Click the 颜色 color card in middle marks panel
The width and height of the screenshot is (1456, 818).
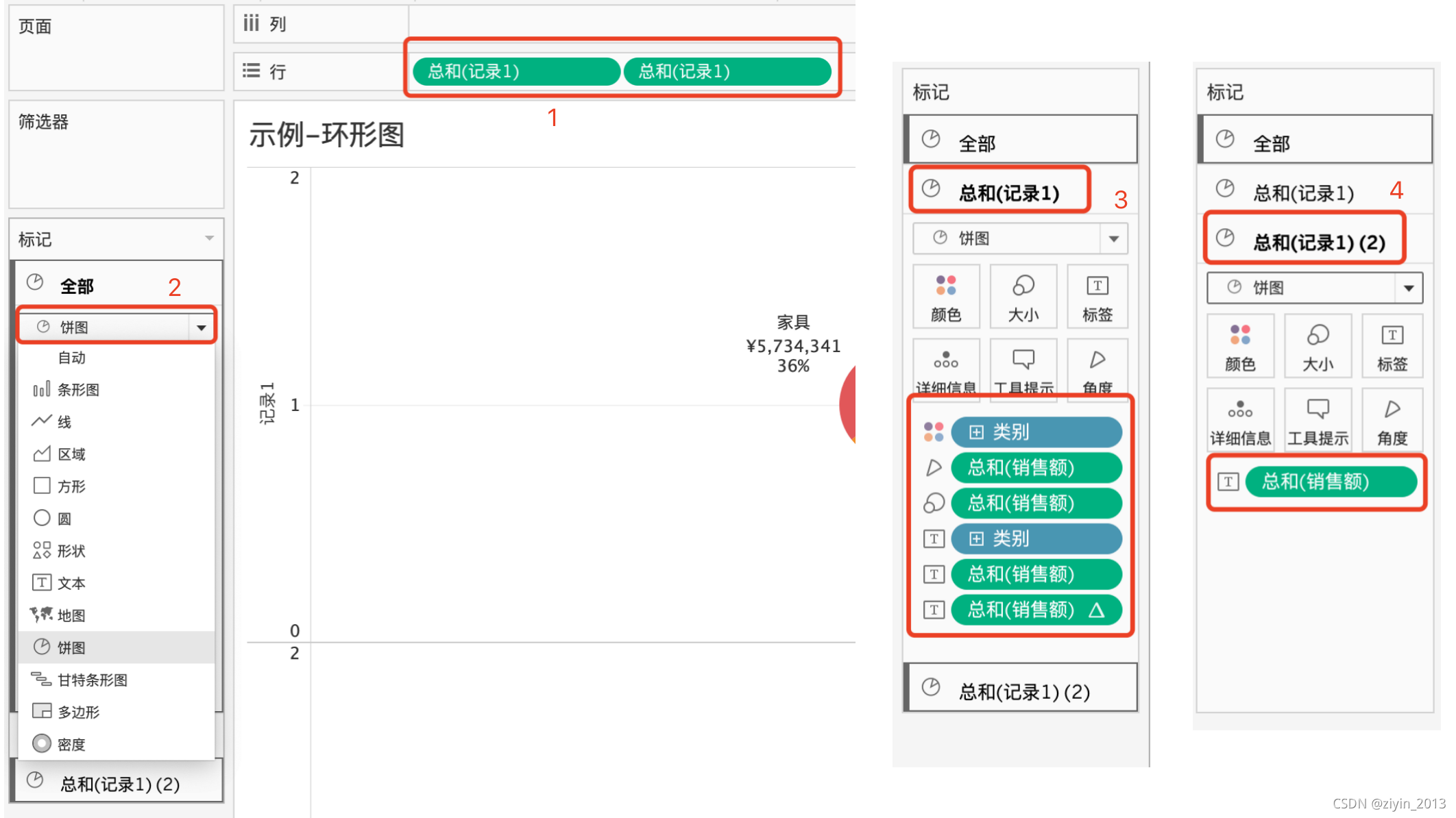[946, 297]
